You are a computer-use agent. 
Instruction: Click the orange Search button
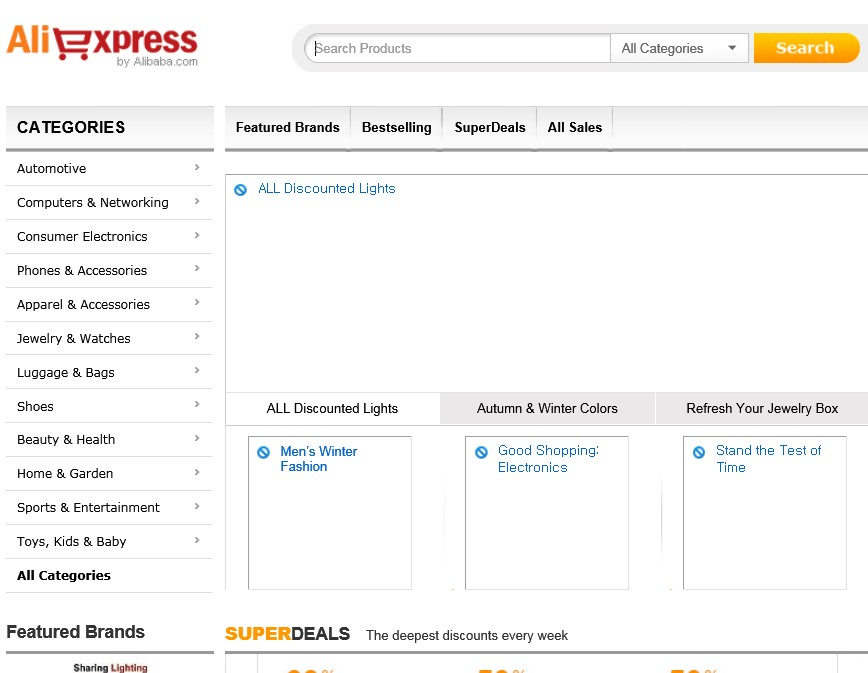click(x=806, y=48)
